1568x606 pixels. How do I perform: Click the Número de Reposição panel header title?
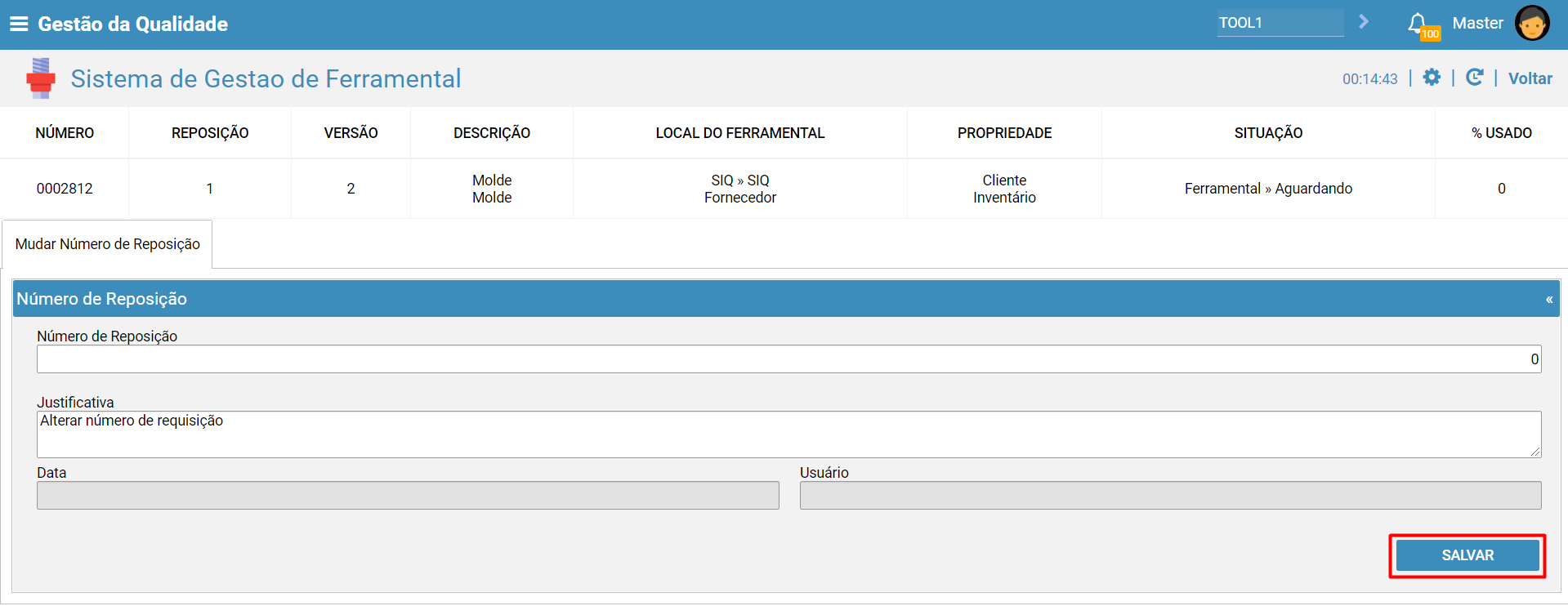102,299
